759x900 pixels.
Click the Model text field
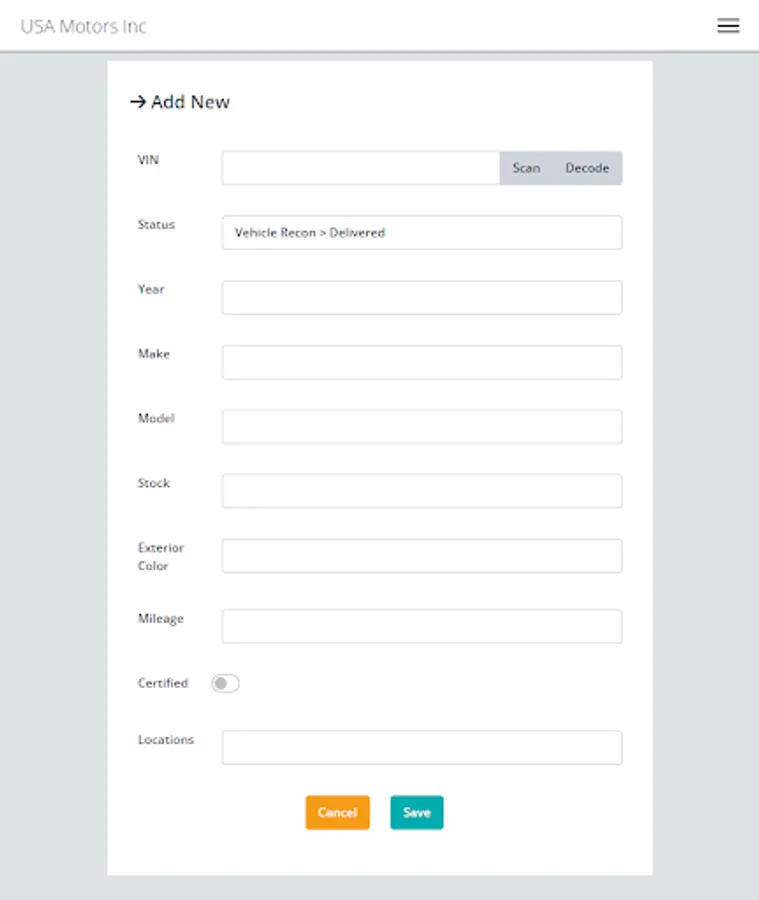(421, 427)
